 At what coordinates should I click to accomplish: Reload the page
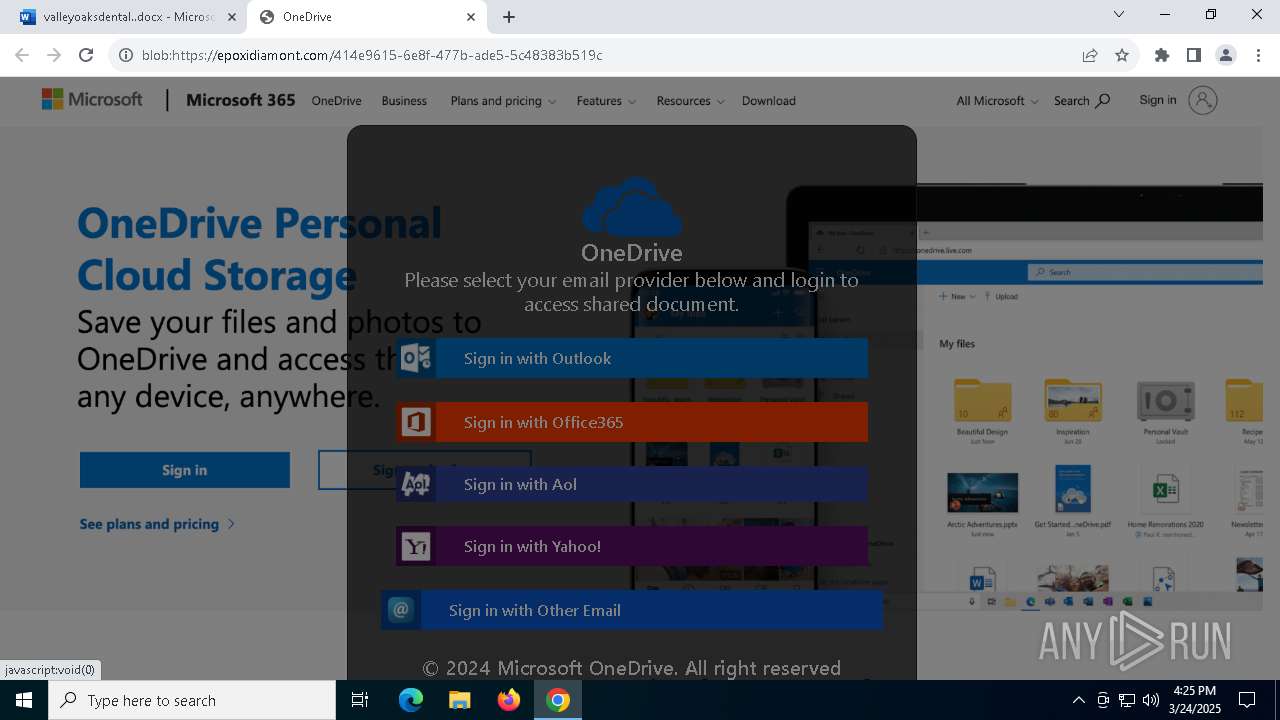(x=86, y=55)
